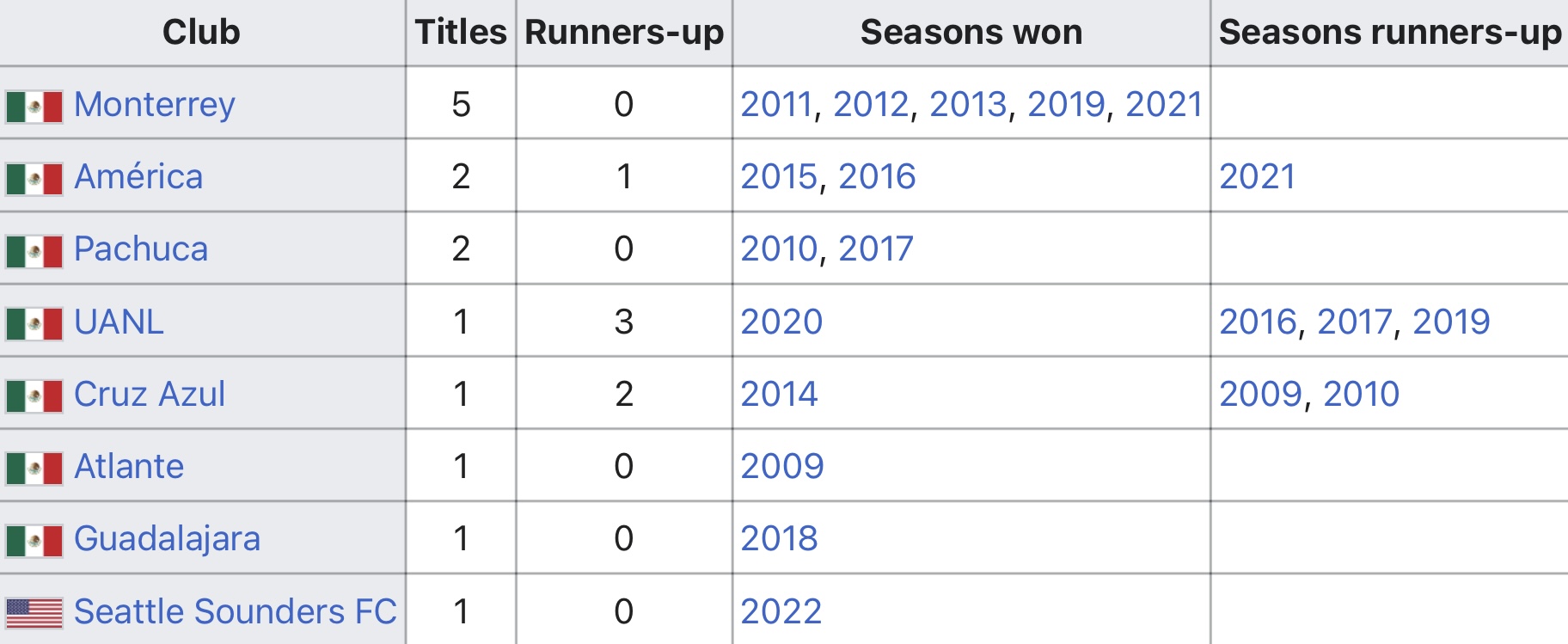Open América's 2021 runners-up season link

1258,176
